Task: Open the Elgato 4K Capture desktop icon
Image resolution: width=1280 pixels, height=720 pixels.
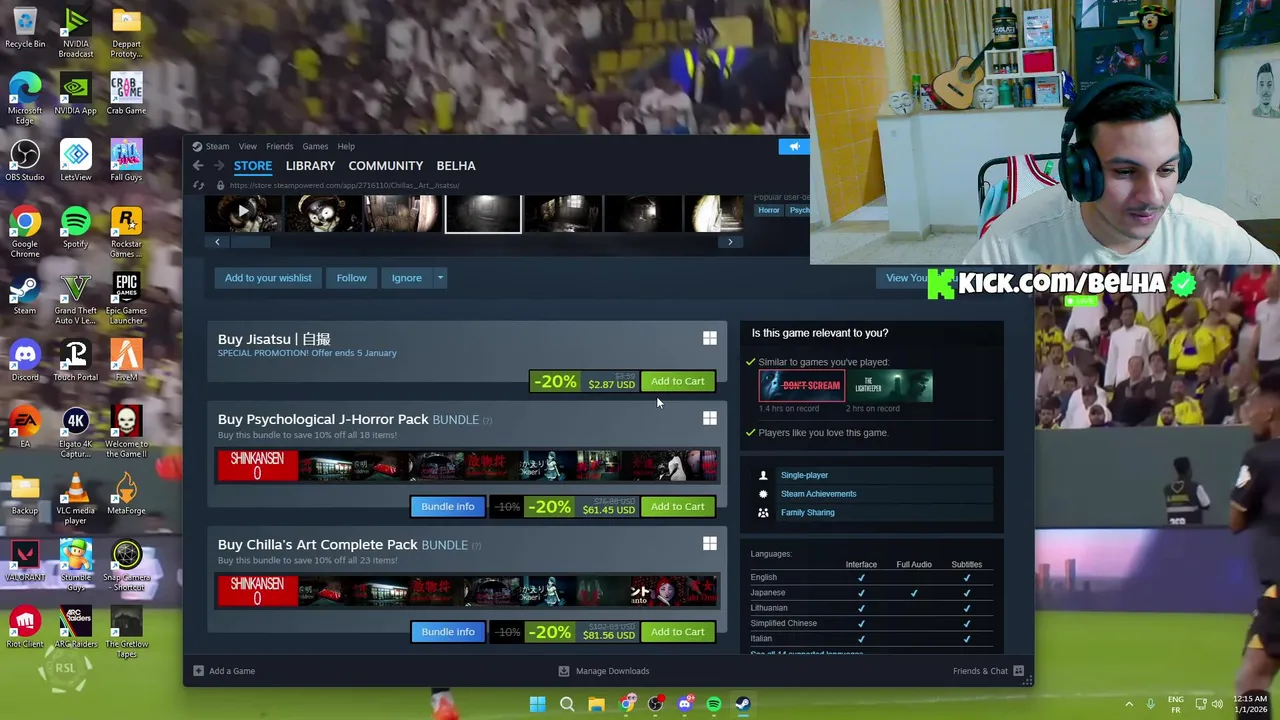Action: [x=76, y=432]
